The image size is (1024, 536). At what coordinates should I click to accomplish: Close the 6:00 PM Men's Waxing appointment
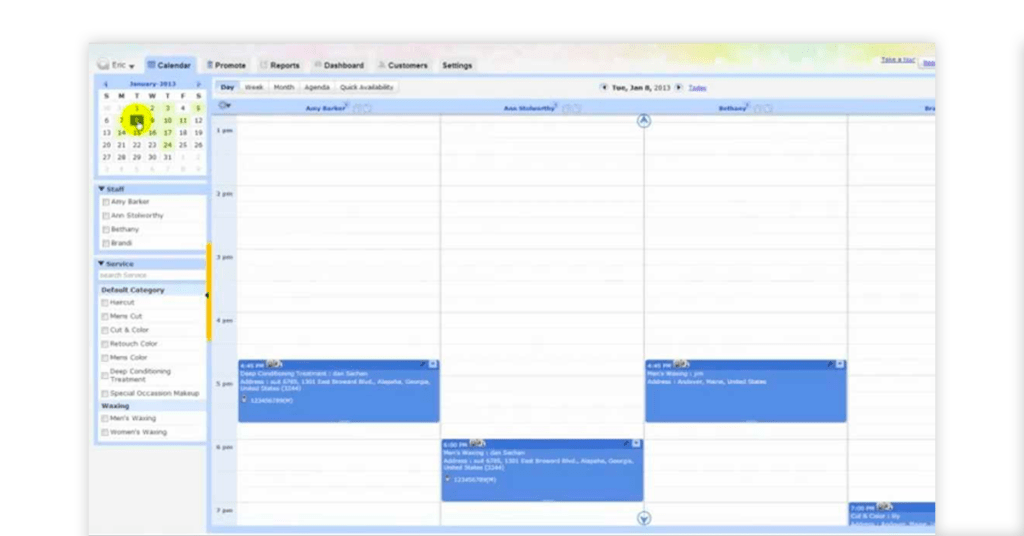click(637, 444)
